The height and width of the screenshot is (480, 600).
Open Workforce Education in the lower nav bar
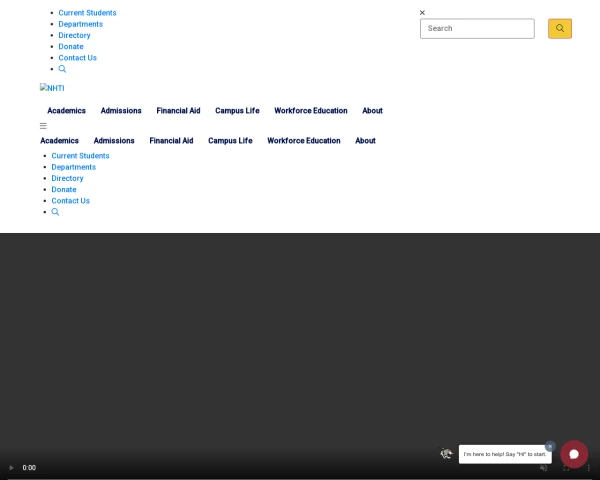[304, 141]
